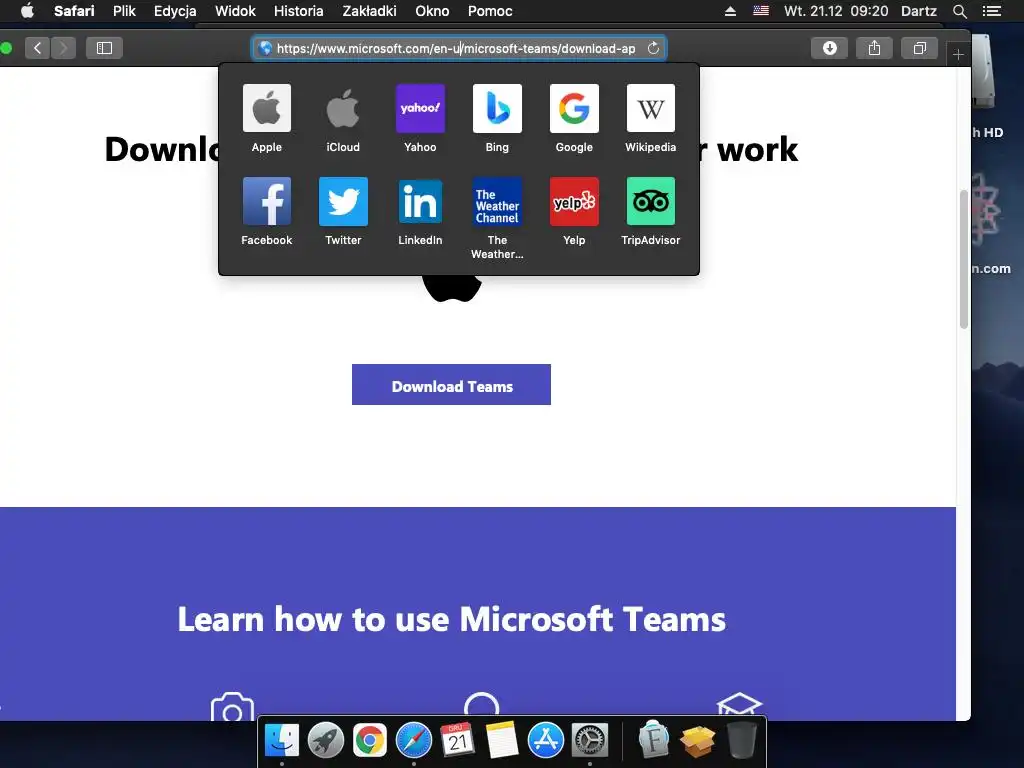Click the date and time in menu bar
1024x768 pixels.
tap(836, 11)
